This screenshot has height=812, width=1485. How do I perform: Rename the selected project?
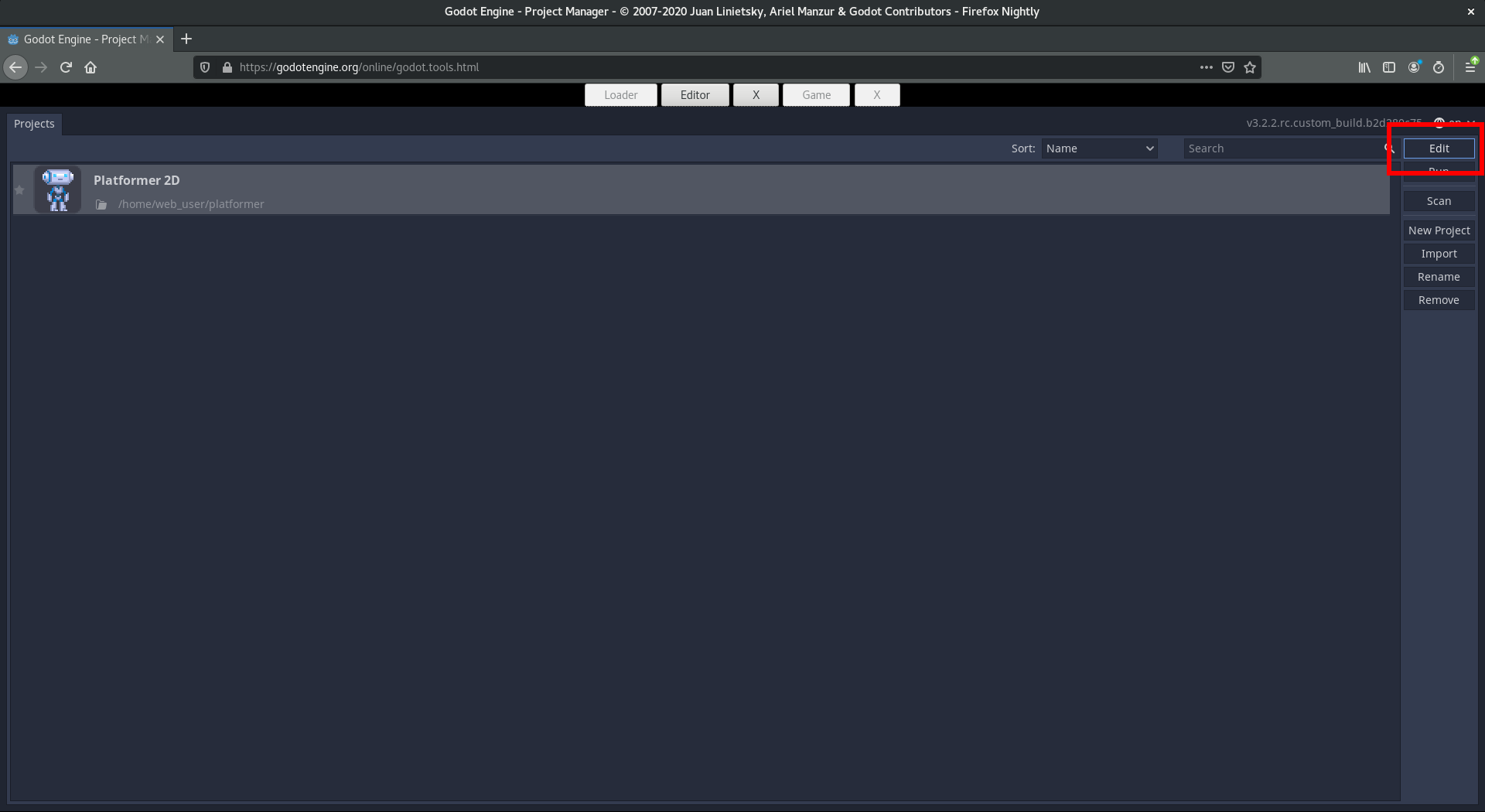(1439, 277)
